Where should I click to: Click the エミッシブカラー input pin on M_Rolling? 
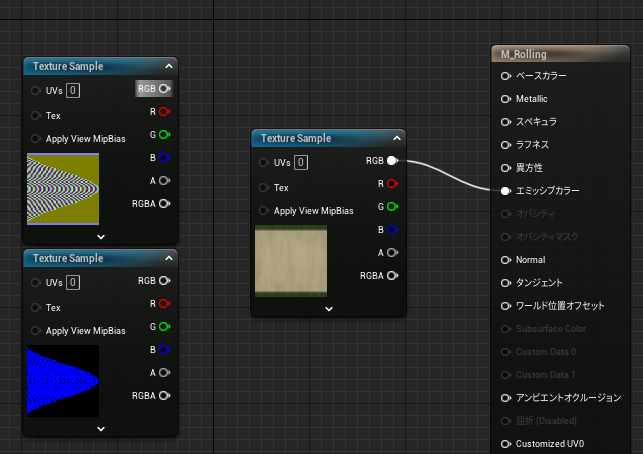506,190
